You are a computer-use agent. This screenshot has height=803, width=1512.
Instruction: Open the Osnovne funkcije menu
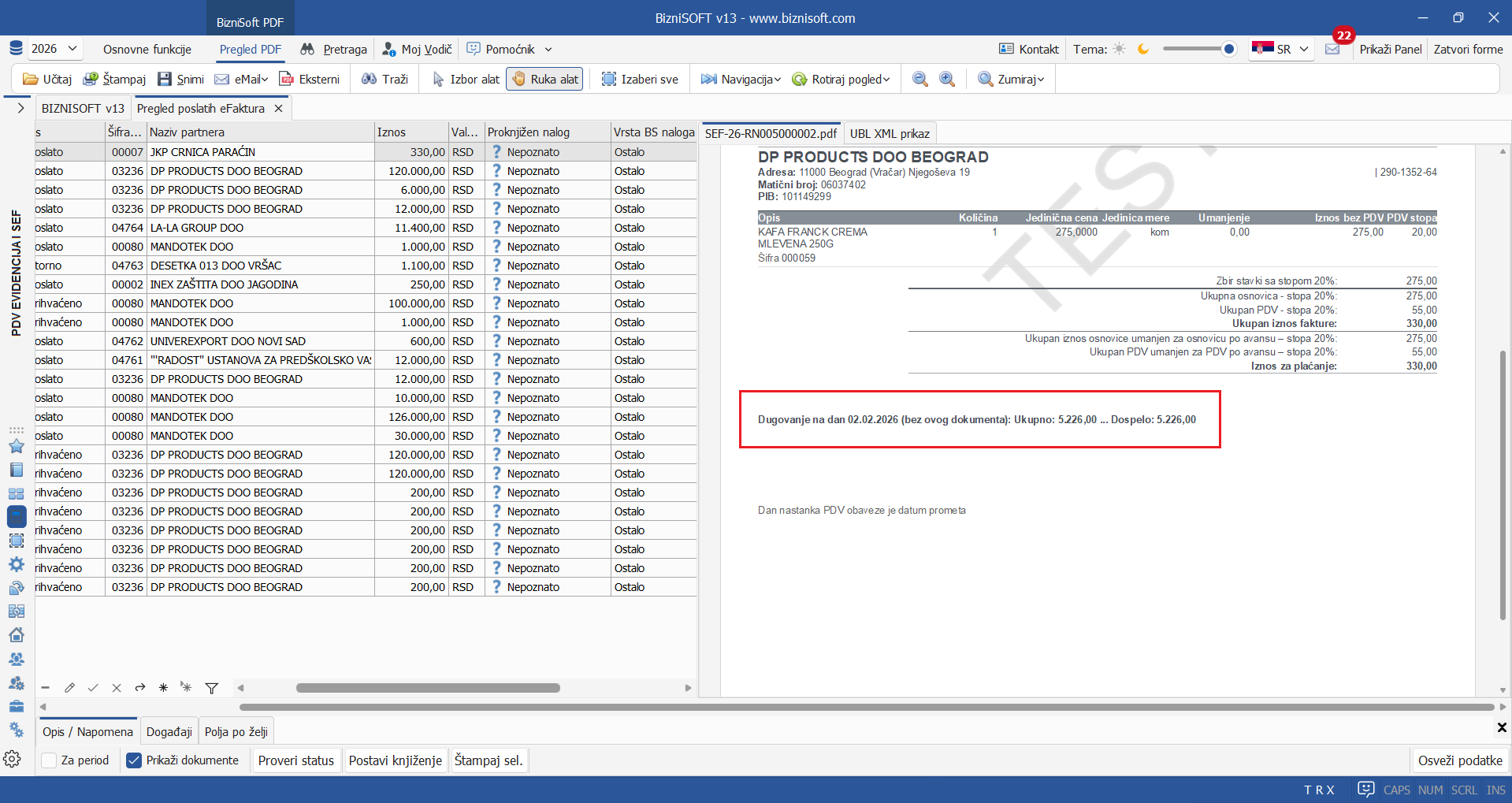pos(147,49)
